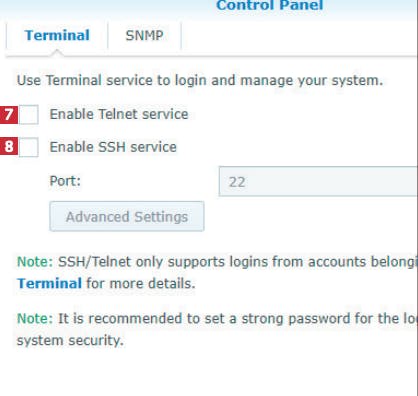Screen dimensions: 418x396
Task: Focus the Port field showing 22
Action: pos(318,181)
